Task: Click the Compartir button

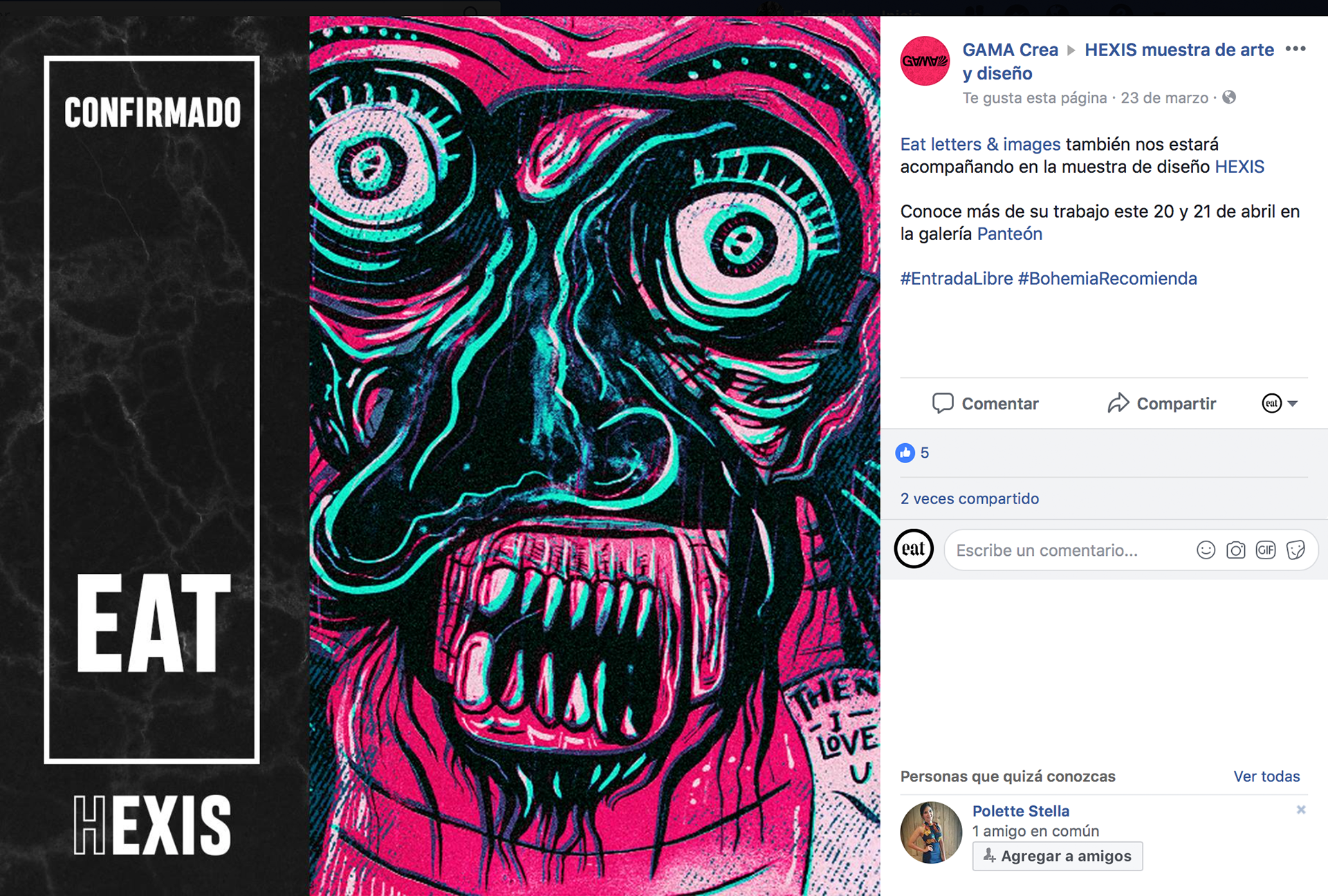Action: pos(1161,404)
